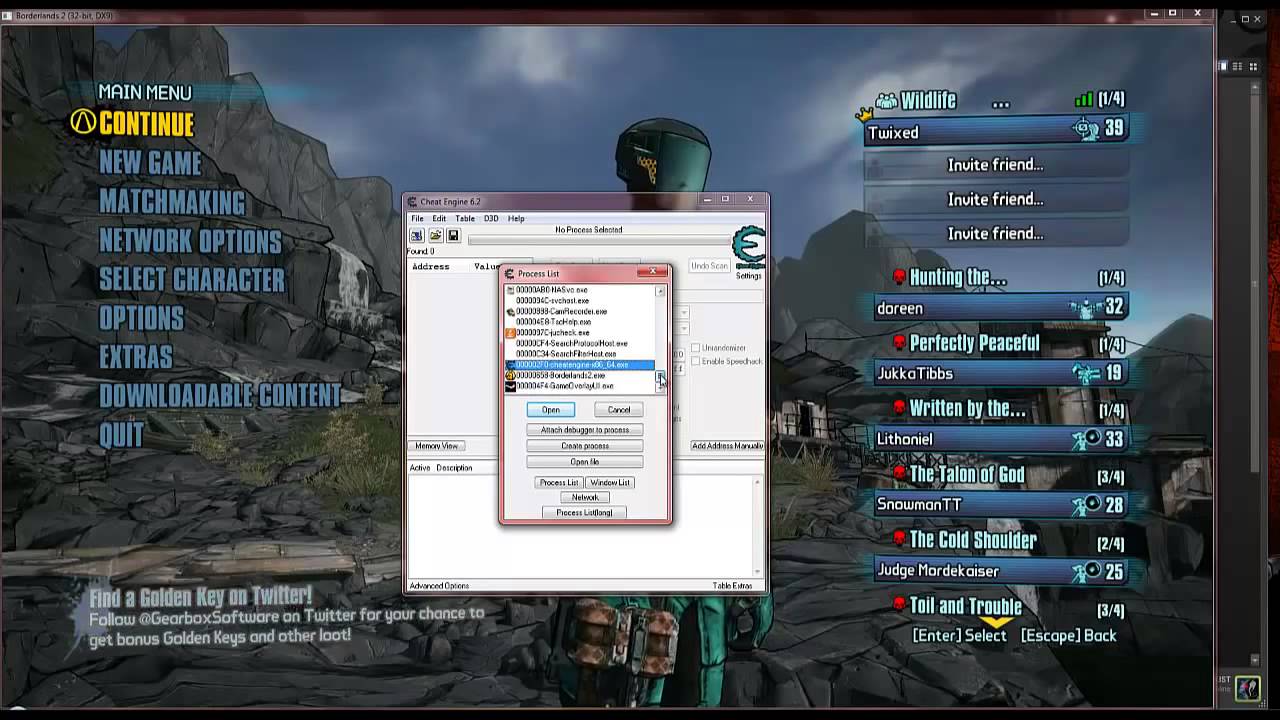Toggle the Unrandomizer checkbox

[x=696, y=348]
